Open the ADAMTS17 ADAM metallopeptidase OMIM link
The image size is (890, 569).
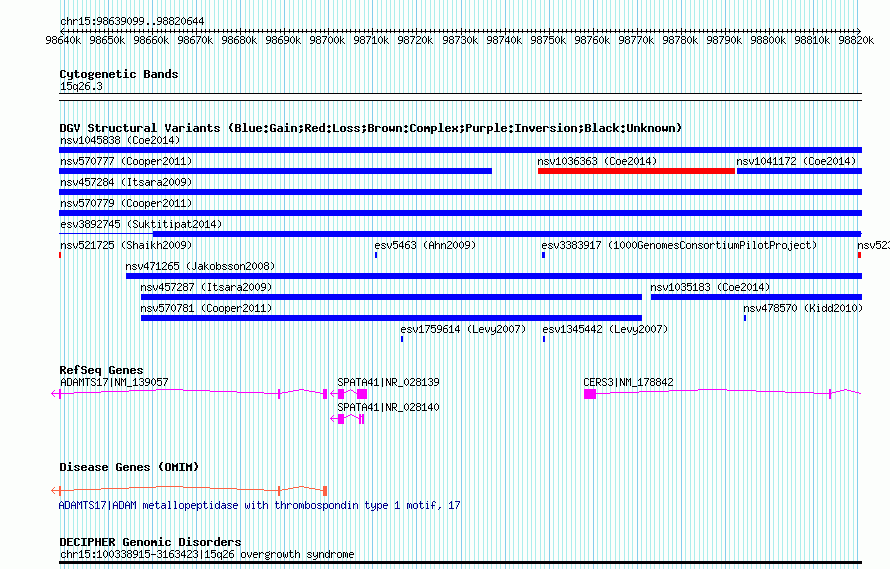259,505
